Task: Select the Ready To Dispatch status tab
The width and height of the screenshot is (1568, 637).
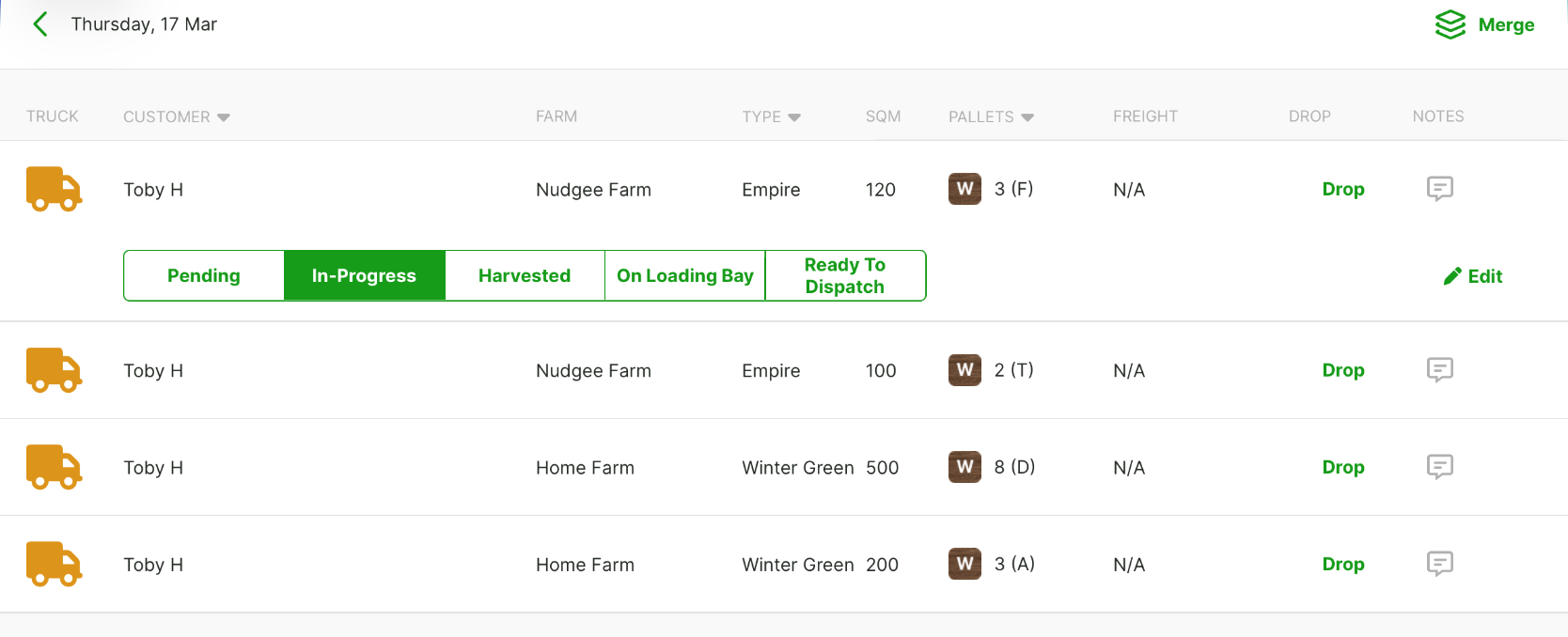Action: click(x=845, y=275)
